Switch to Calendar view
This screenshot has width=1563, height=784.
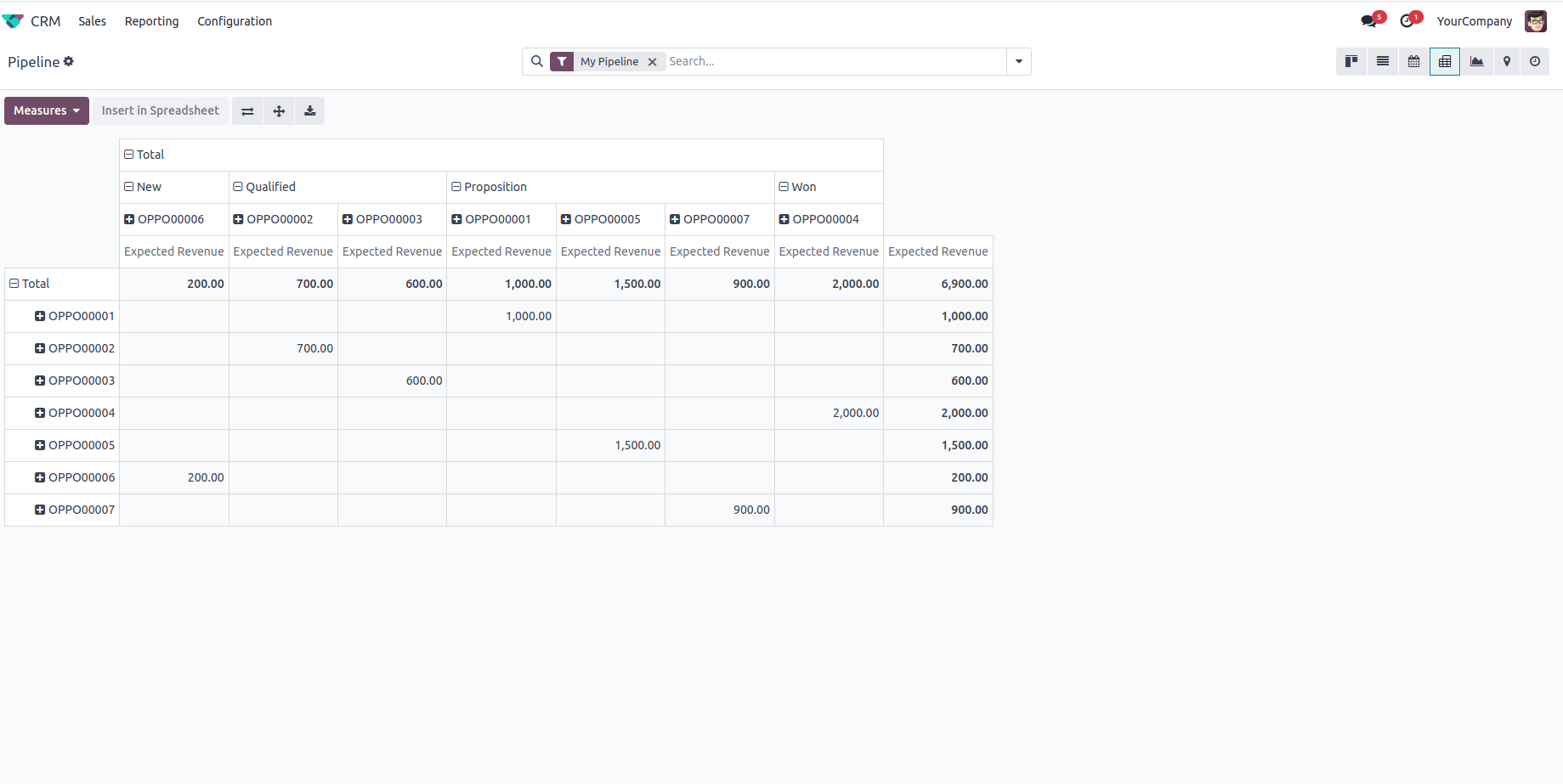tap(1413, 61)
